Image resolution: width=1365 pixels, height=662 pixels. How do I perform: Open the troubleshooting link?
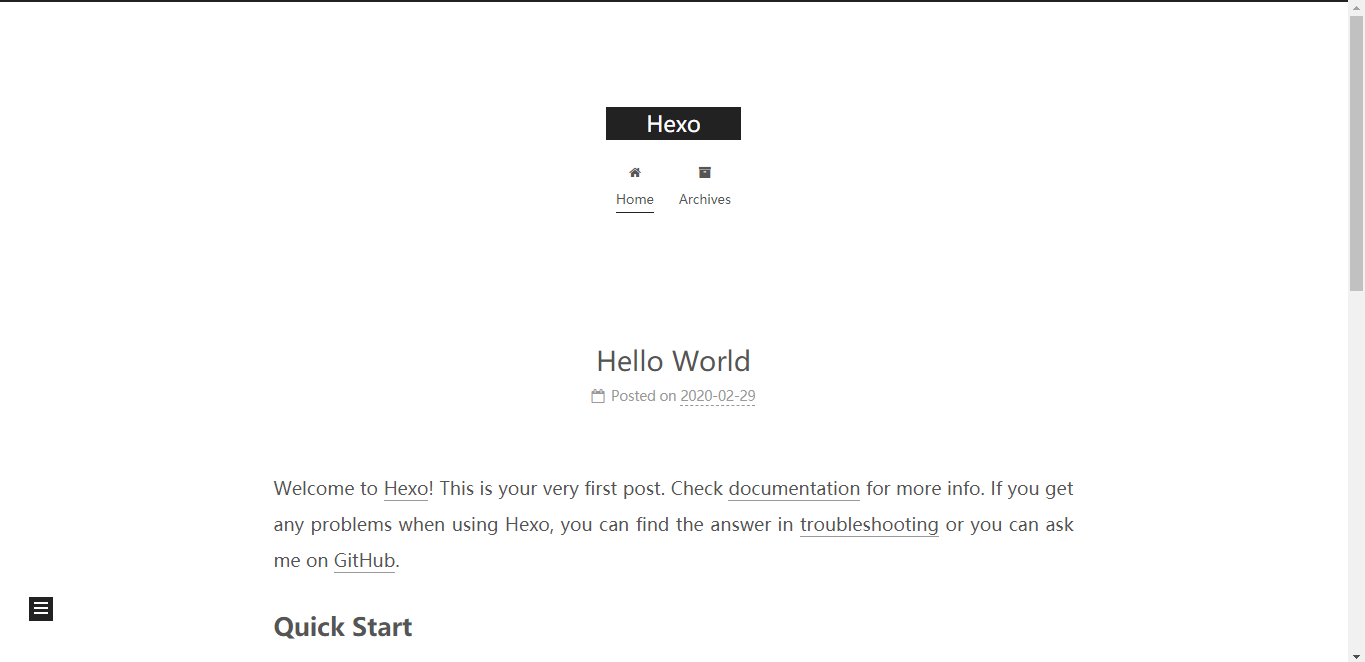coord(869,525)
